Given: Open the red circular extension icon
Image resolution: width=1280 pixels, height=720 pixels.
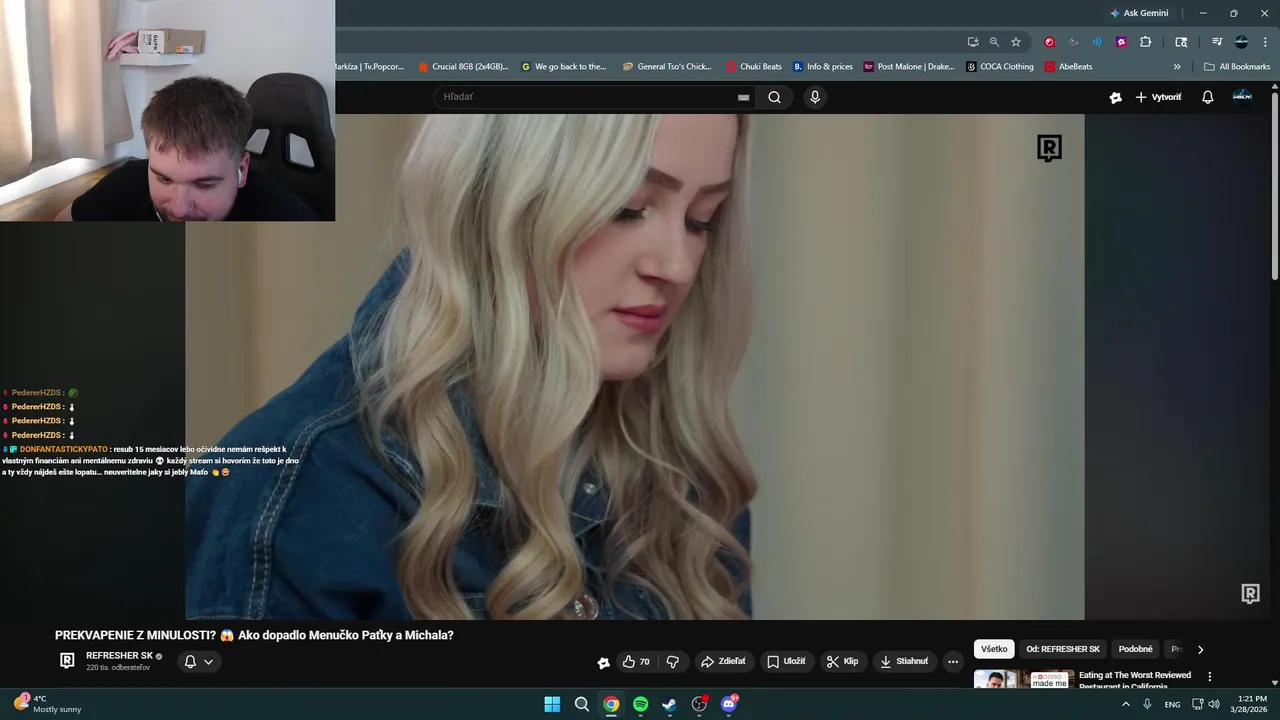Looking at the screenshot, I should (x=1049, y=42).
